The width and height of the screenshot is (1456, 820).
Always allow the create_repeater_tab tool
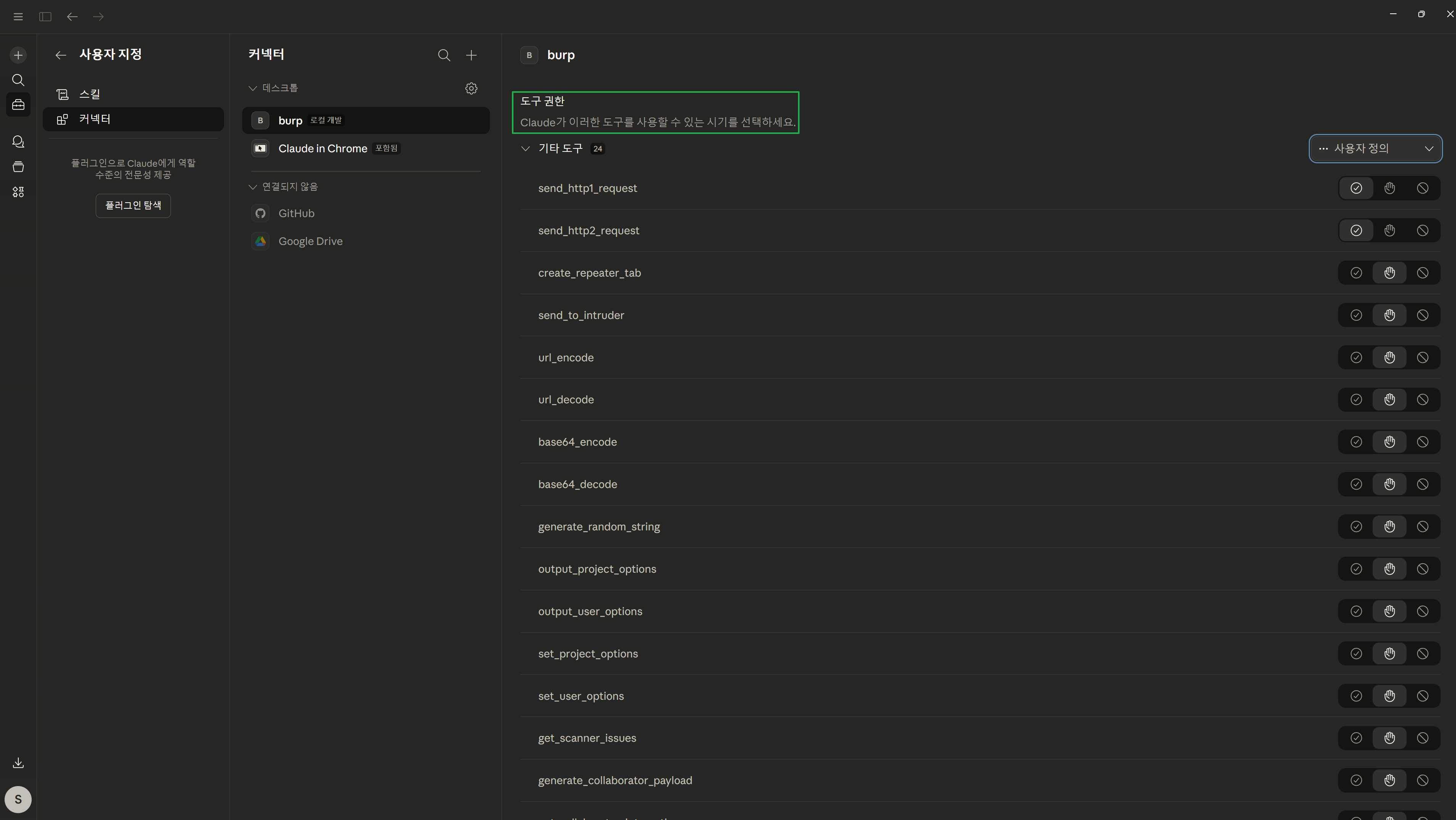(x=1356, y=272)
